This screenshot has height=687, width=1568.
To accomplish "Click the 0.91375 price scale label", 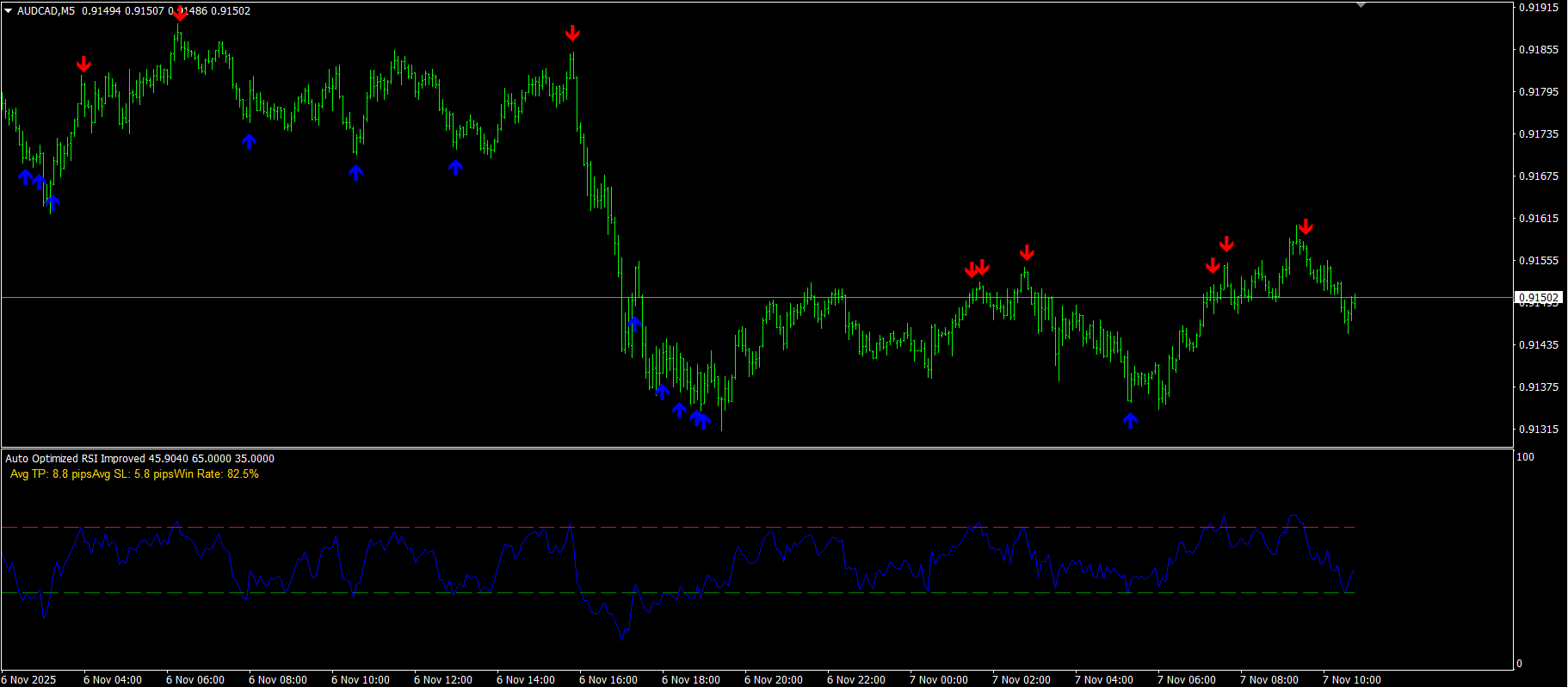I will point(1539,387).
